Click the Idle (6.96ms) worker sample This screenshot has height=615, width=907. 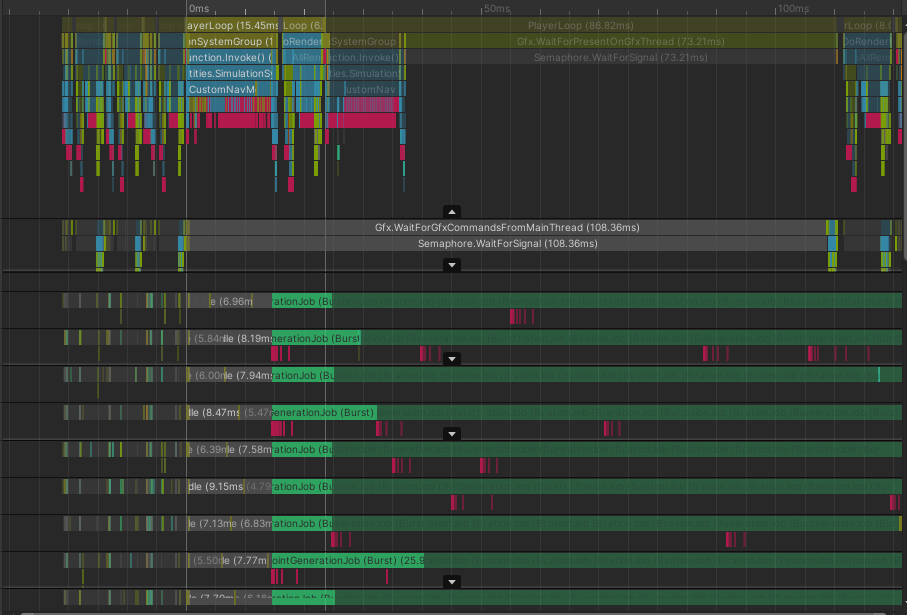pos(230,301)
